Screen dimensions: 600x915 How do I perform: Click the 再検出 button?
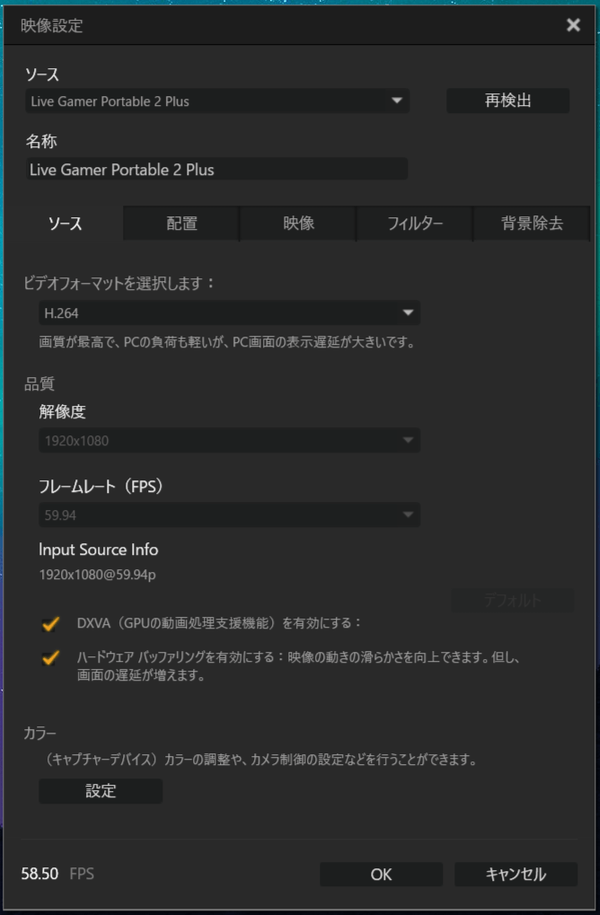pos(508,100)
